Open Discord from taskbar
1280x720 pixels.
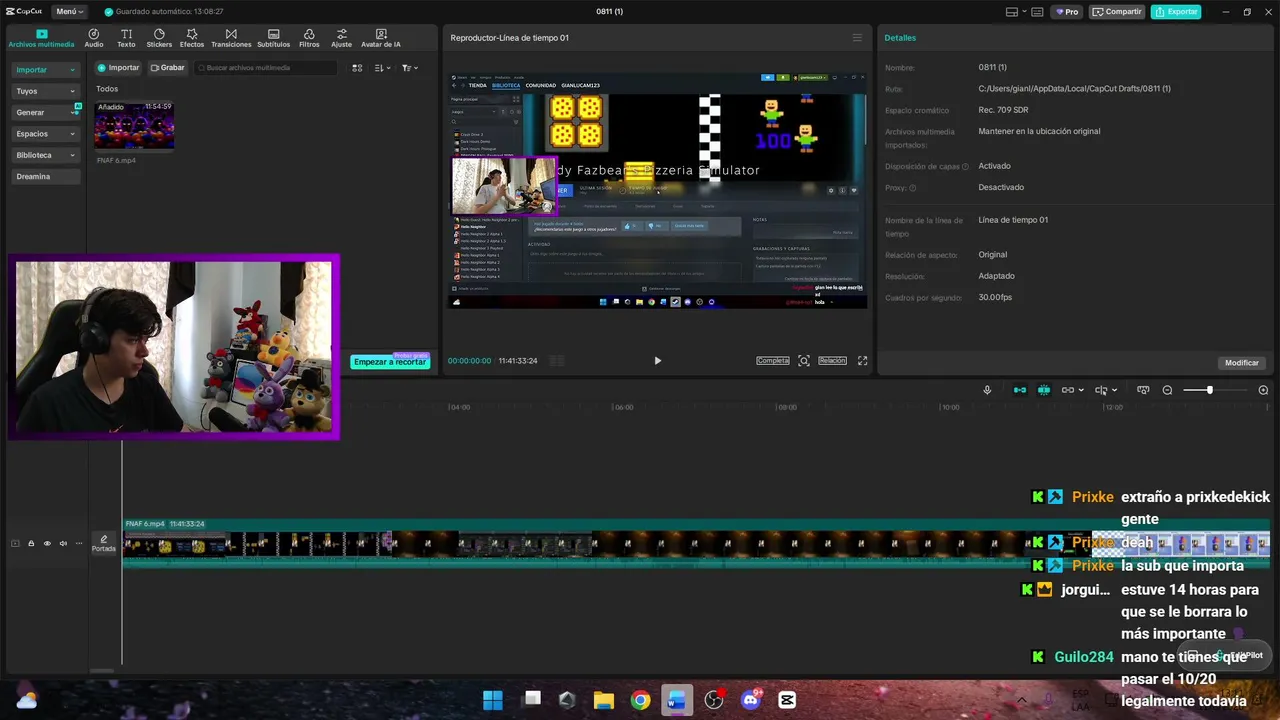click(x=751, y=700)
